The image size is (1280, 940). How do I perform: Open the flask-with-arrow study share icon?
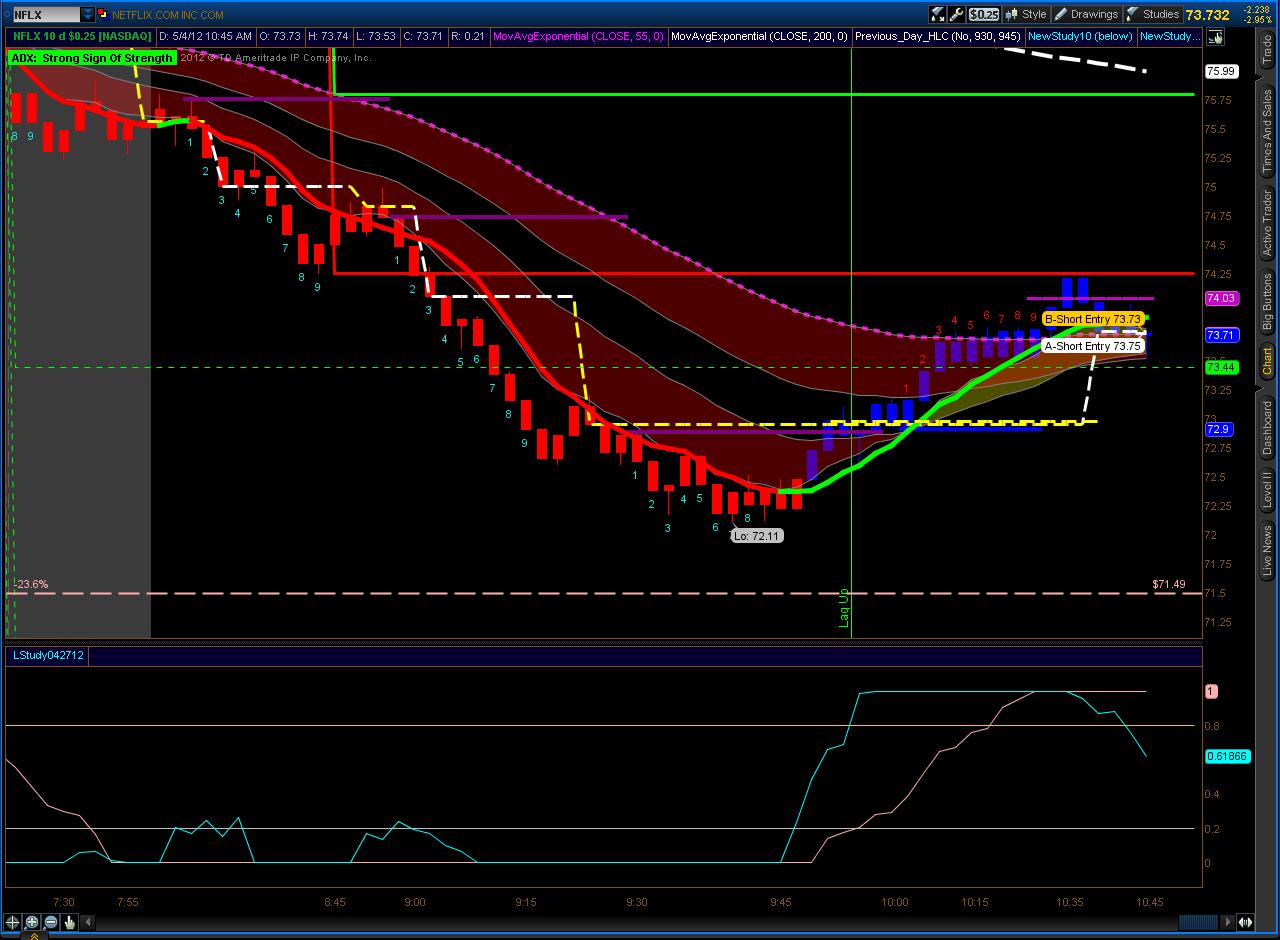[937, 14]
